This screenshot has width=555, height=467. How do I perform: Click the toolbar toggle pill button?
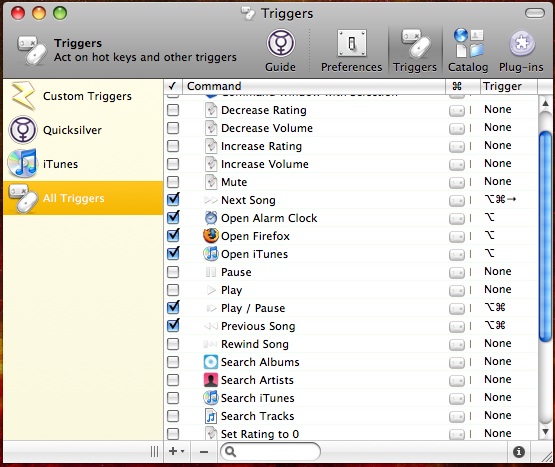[535, 13]
